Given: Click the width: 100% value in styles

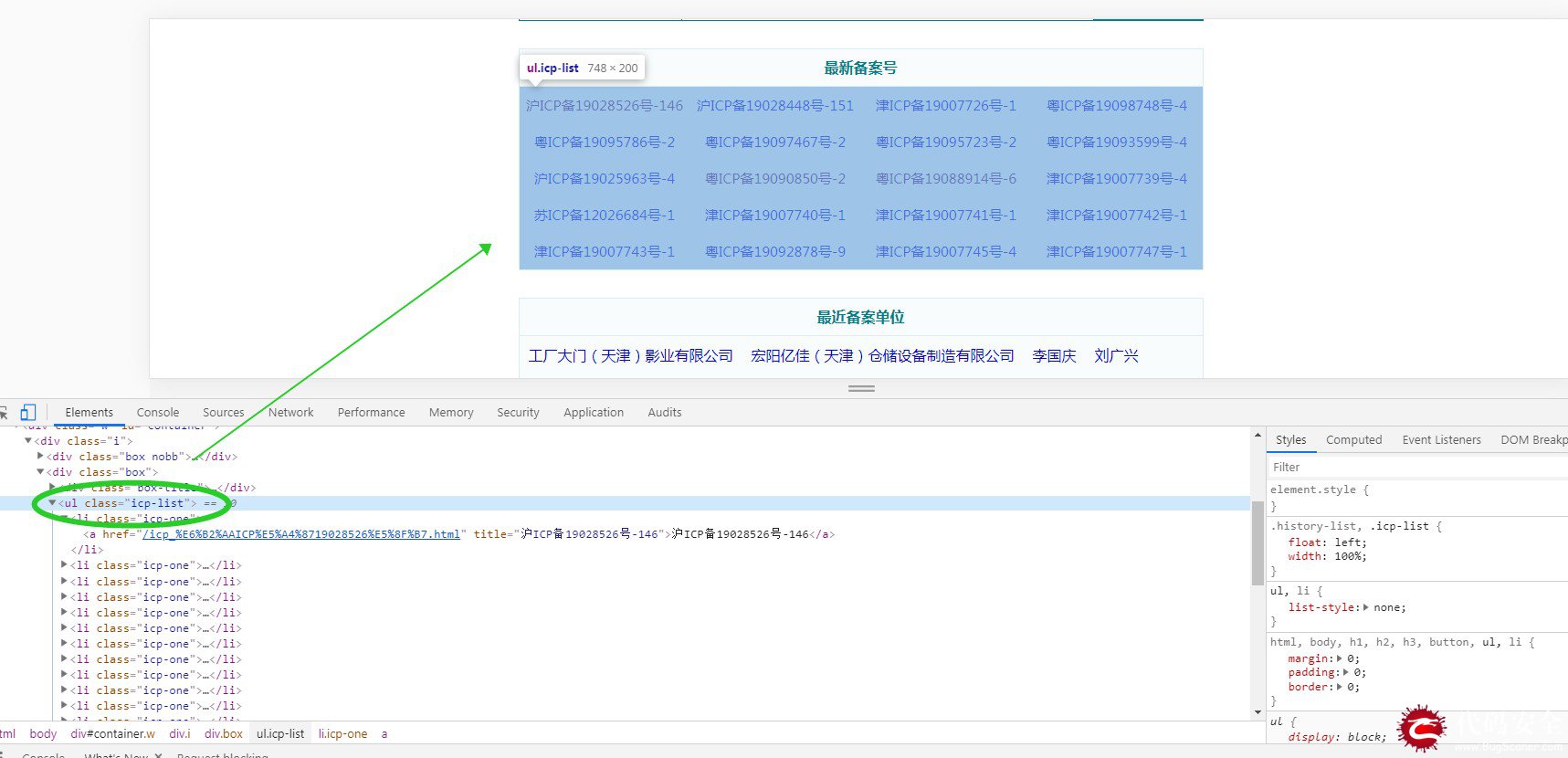Looking at the screenshot, I should [x=1348, y=556].
